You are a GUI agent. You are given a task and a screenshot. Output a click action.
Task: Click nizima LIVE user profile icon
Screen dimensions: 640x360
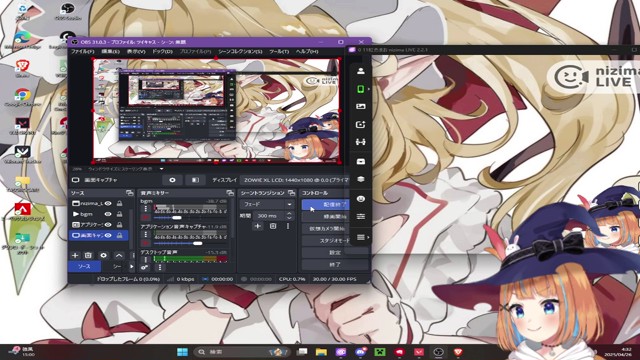click(360, 71)
